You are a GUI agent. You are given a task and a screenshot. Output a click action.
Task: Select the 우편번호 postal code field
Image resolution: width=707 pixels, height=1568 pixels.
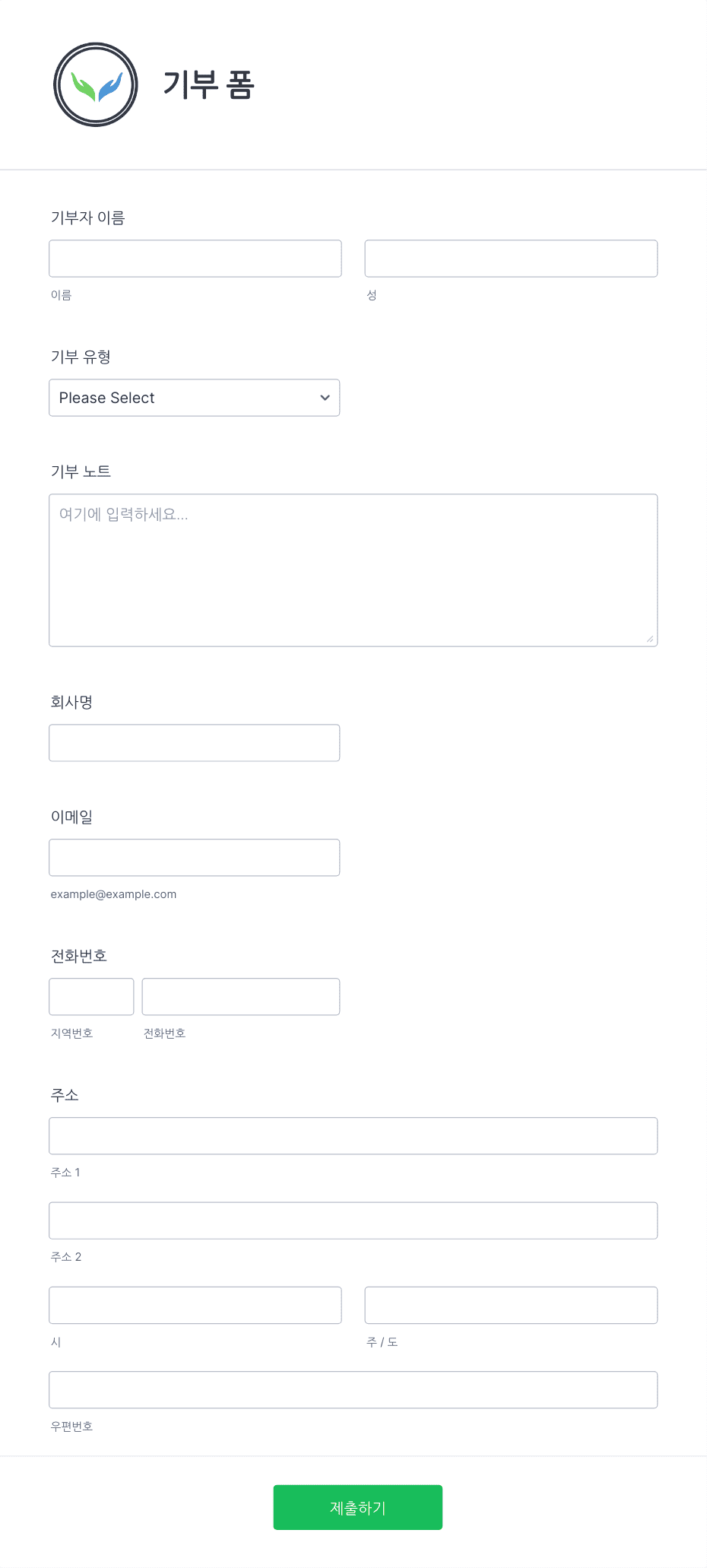pos(353,1390)
